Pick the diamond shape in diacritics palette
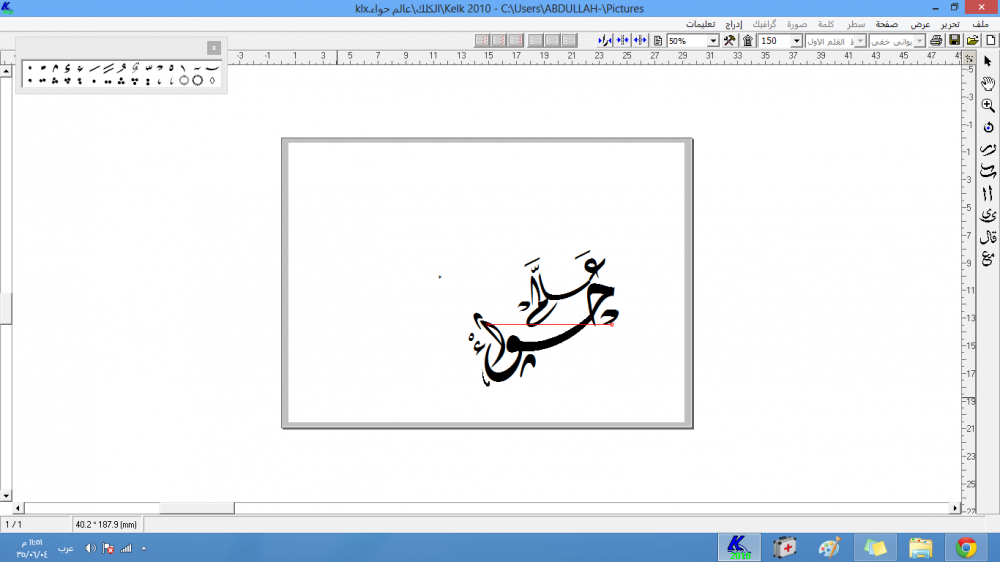The width and height of the screenshot is (1000, 562). coord(212,80)
